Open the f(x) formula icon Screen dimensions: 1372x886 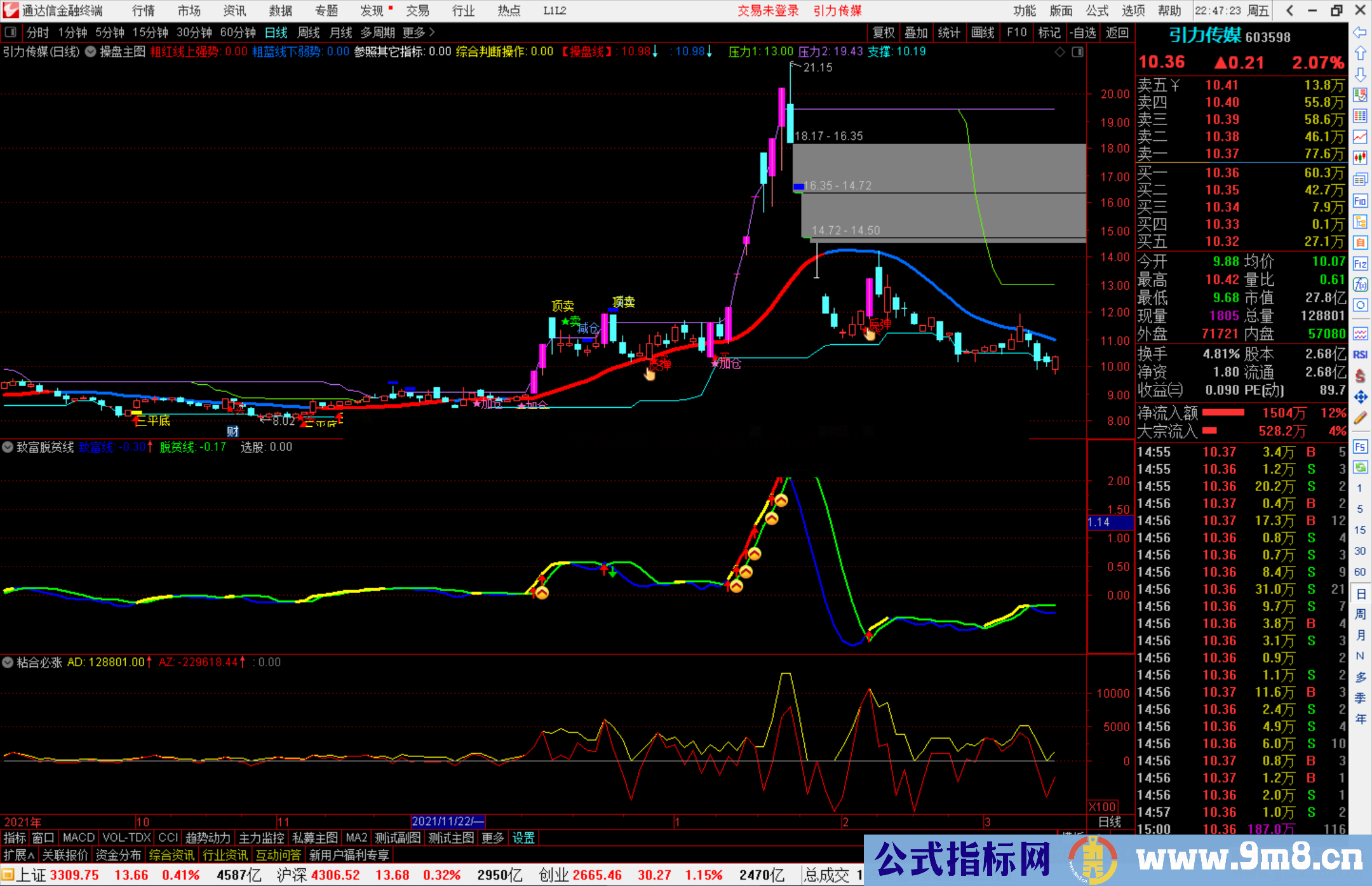1360,285
